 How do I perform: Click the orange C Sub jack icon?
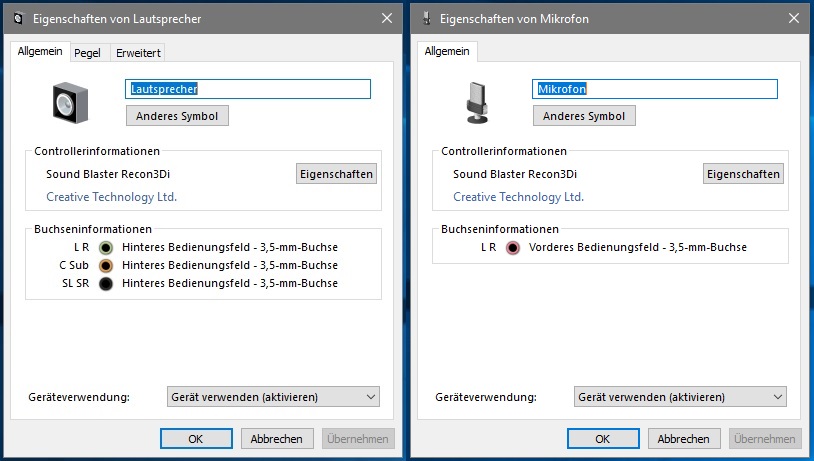coord(106,266)
